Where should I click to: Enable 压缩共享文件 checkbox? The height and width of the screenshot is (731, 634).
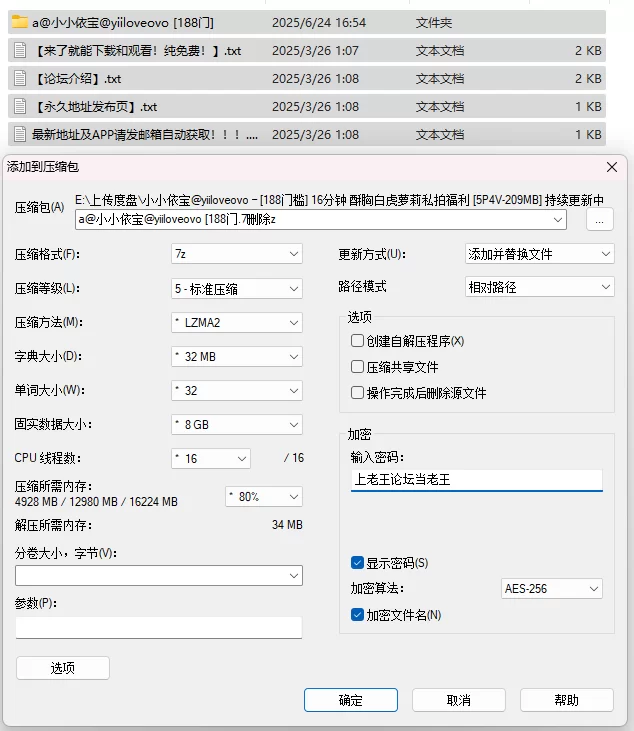(x=357, y=367)
